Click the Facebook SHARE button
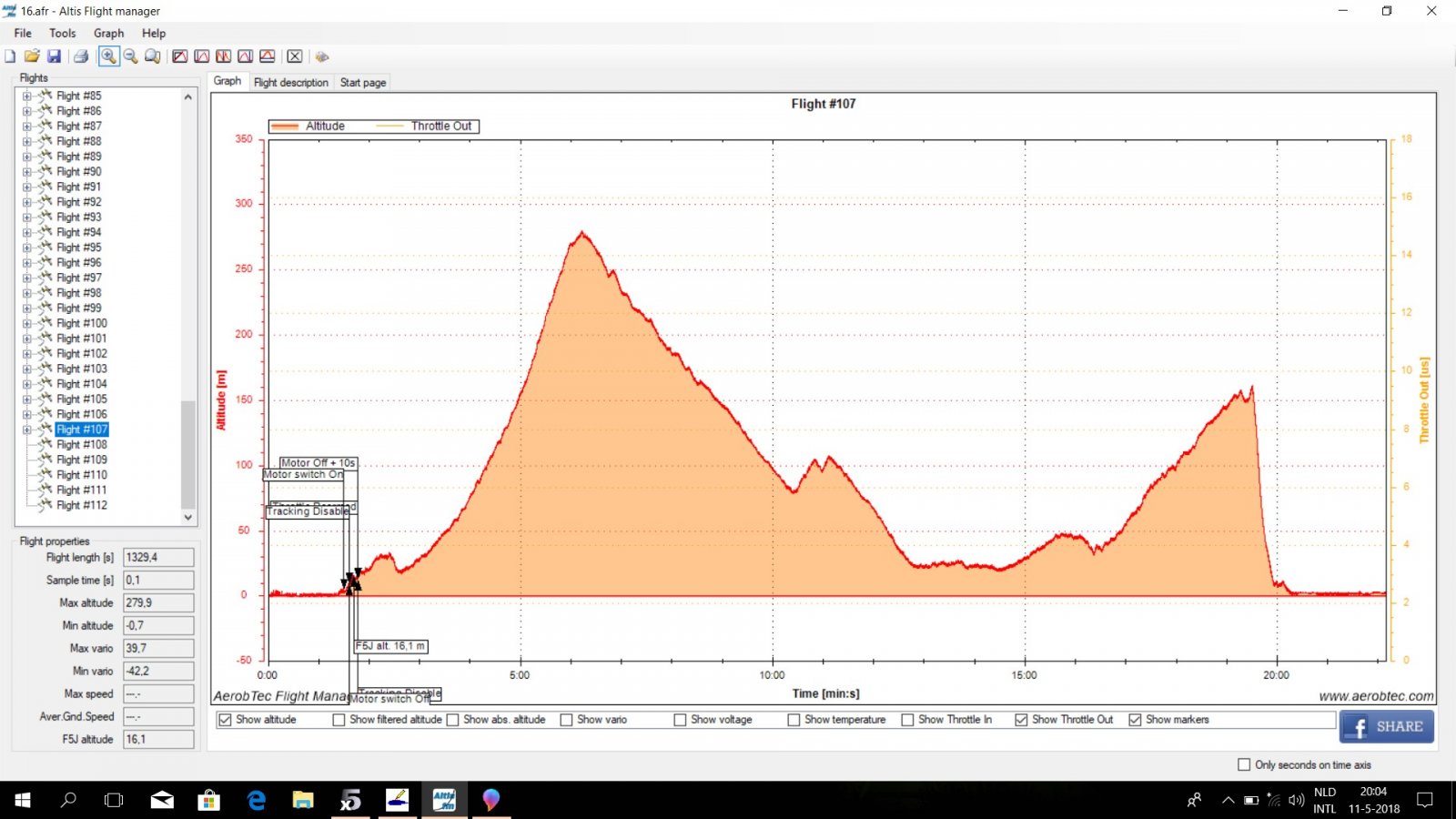The height and width of the screenshot is (819, 1456). click(x=1387, y=727)
